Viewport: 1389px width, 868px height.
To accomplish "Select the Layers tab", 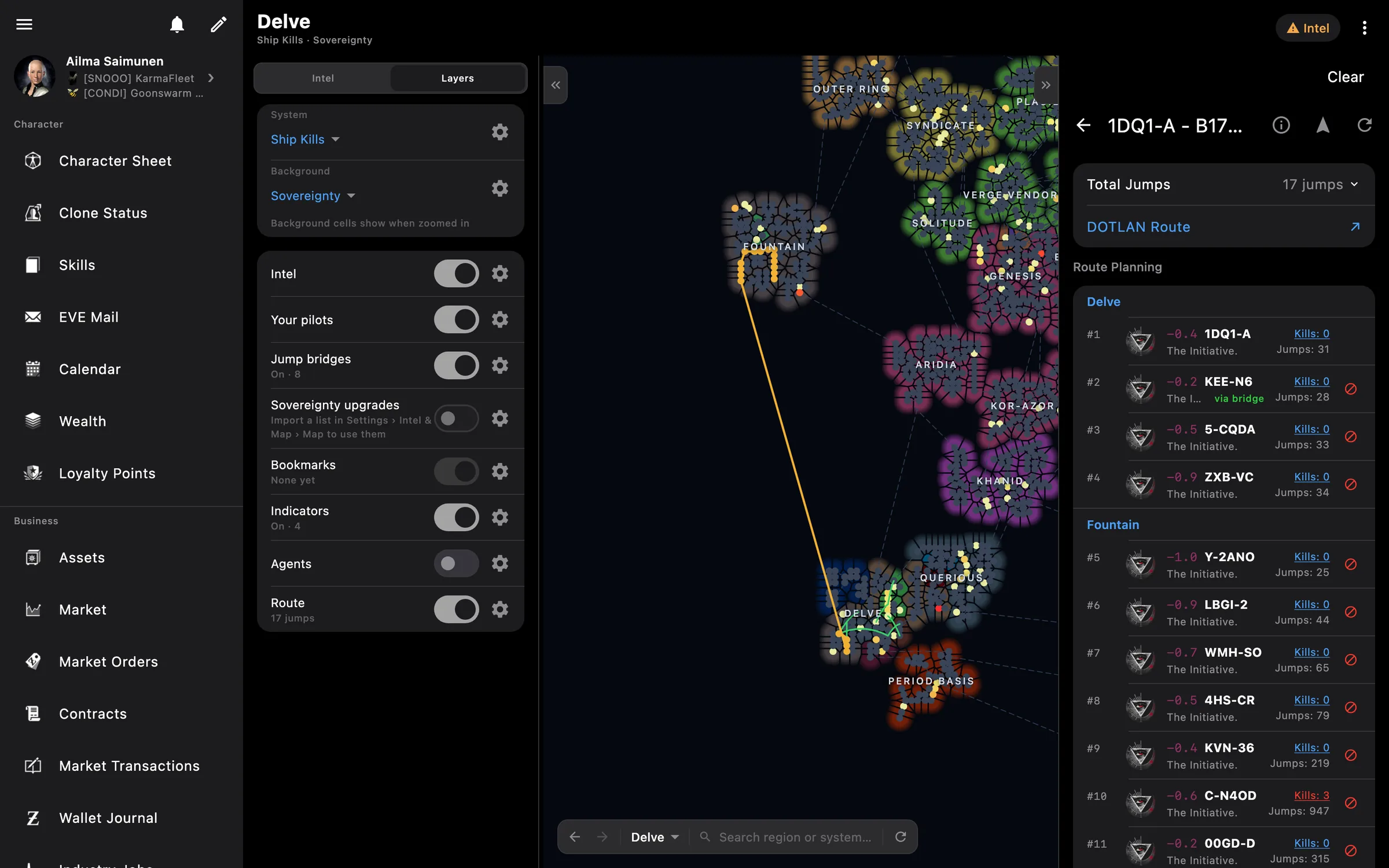I will [x=457, y=78].
